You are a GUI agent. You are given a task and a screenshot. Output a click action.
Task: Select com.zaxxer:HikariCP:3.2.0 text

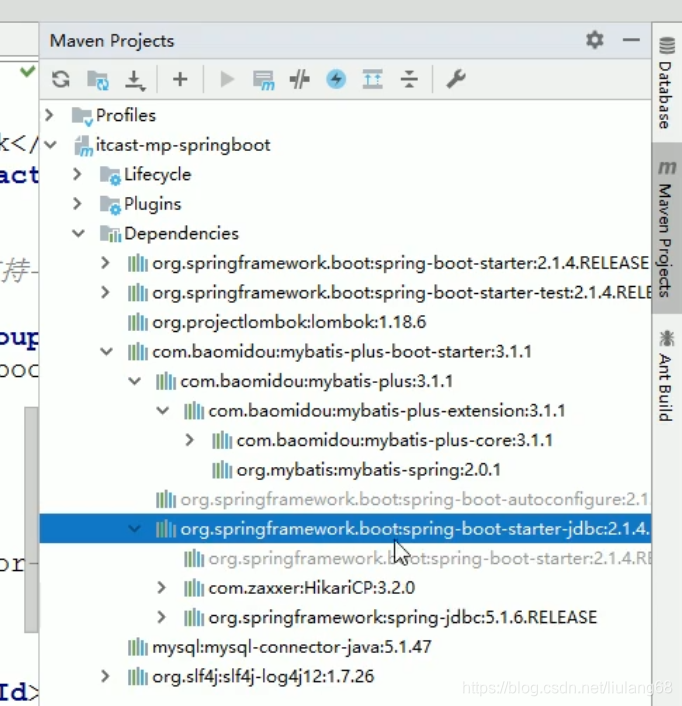312,588
